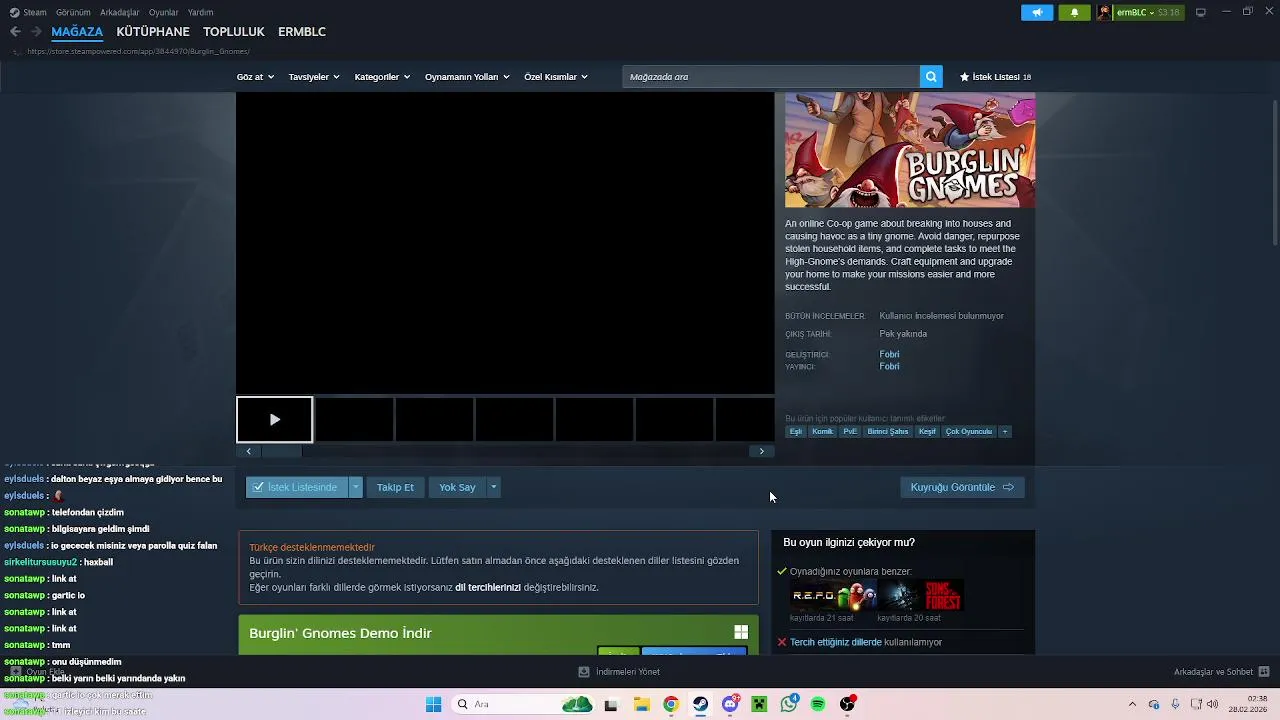The width and height of the screenshot is (1280, 720).
Task: Expand the Tavsiyeler dropdown
Action: coord(314,77)
